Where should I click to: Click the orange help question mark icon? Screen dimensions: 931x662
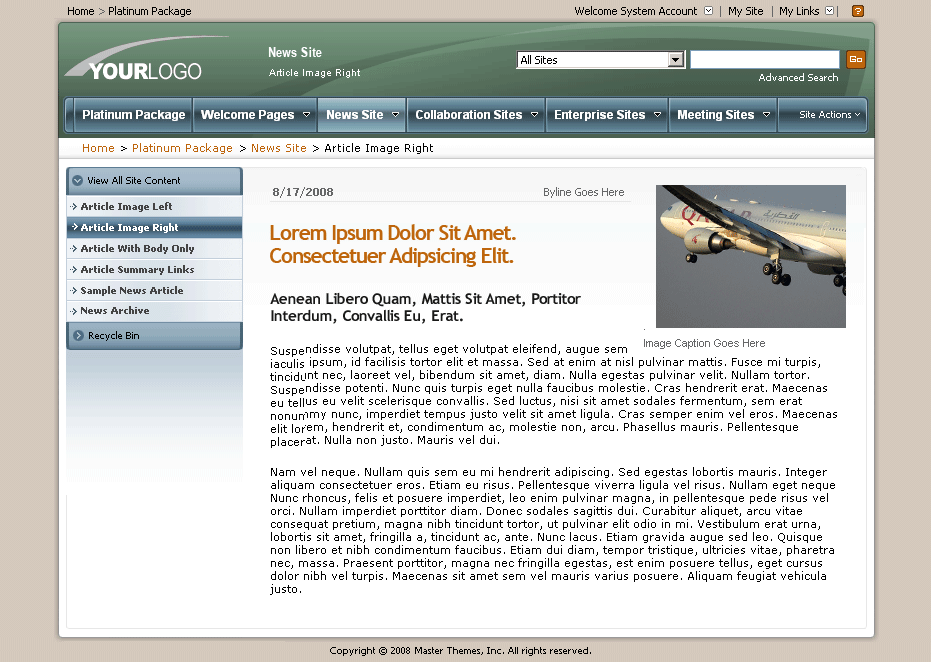(x=857, y=11)
